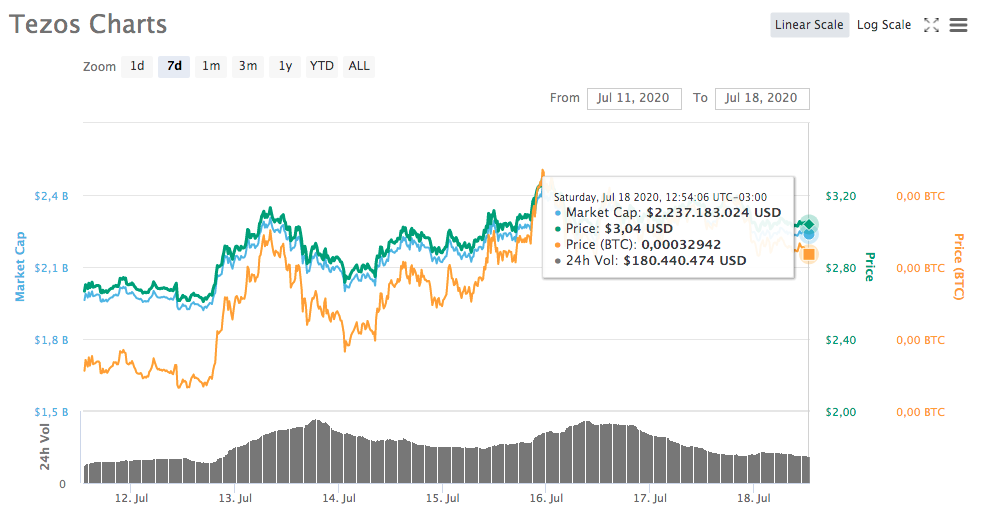The height and width of the screenshot is (517, 997).
Task: Click the 18. Jul date label
Action: pyautogui.click(x=753, y=498)
